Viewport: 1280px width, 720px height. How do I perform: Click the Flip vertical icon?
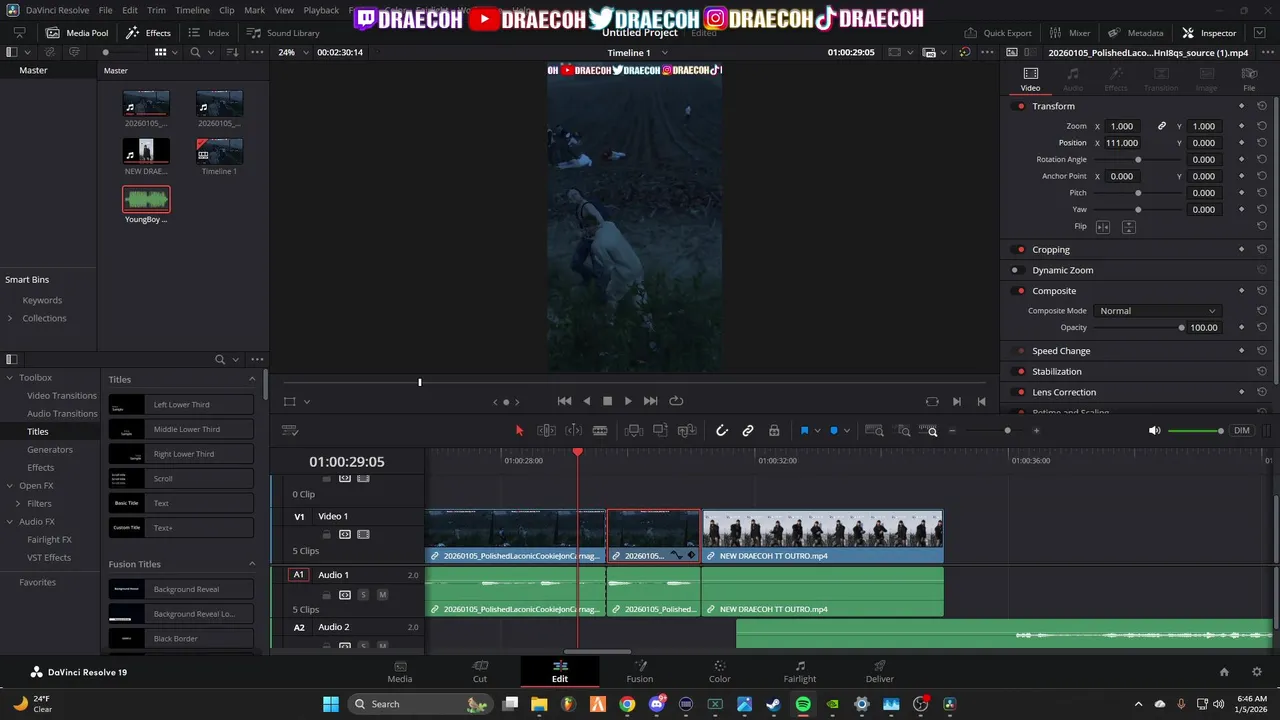pos(1129,227)
